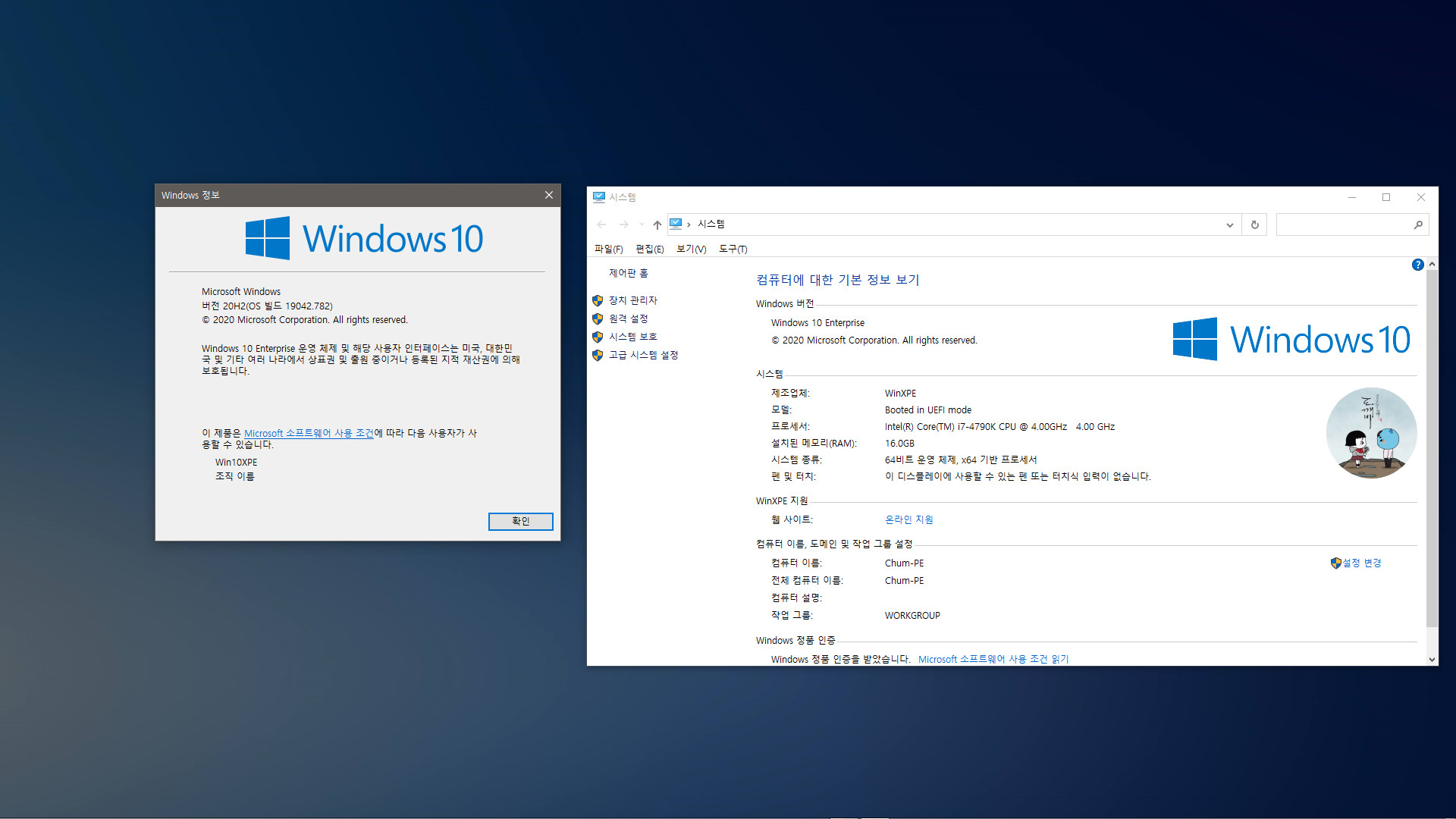Close the System window
The image size is (1456, 819).
tap(1420, 197)
